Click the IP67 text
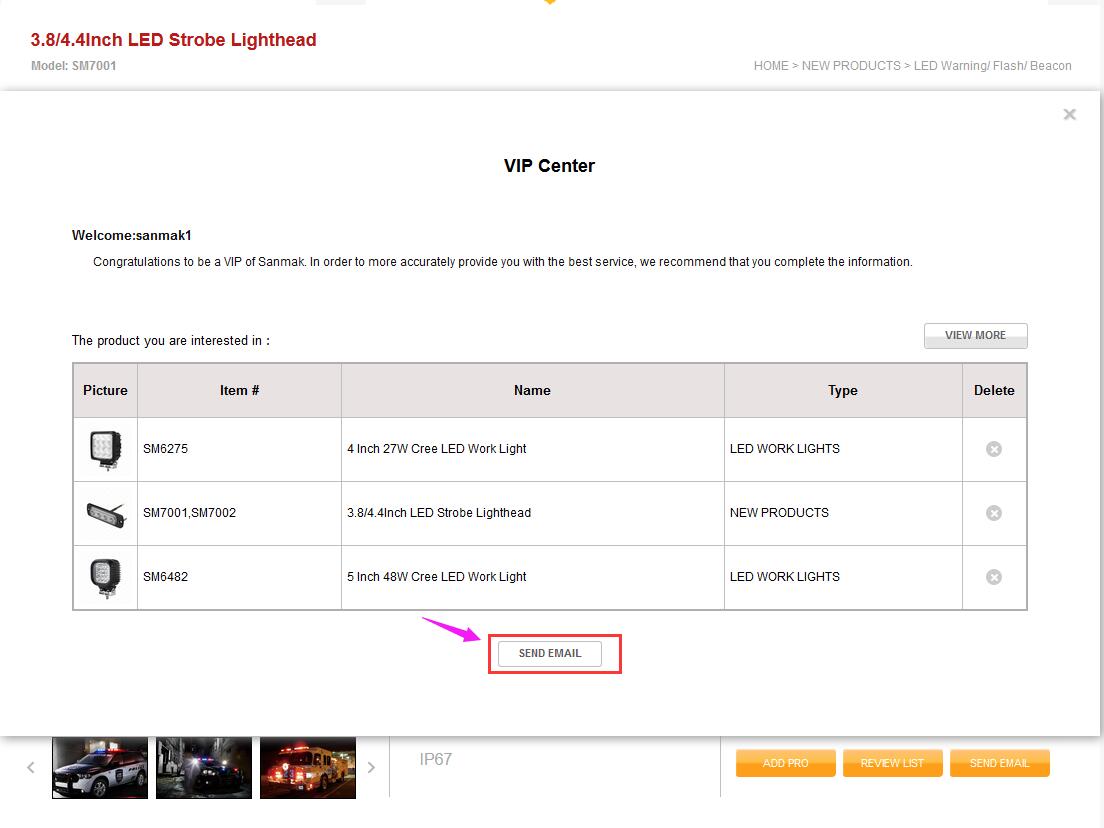Viewport: 1104px width, 828px height. click(x=436, y=759)
